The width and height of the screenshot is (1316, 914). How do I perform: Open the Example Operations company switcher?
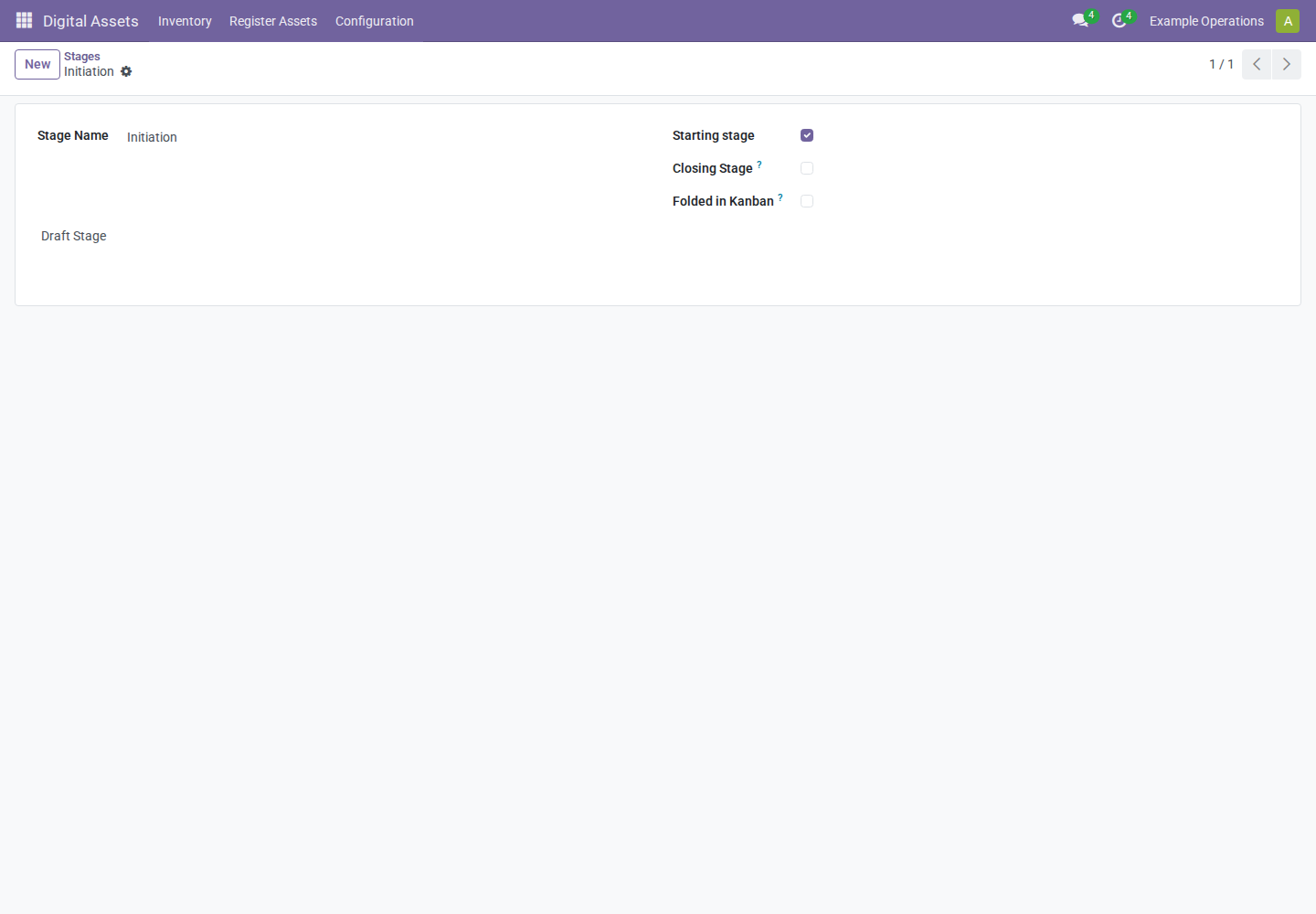pyautogui.click(x=1206, y=21)
